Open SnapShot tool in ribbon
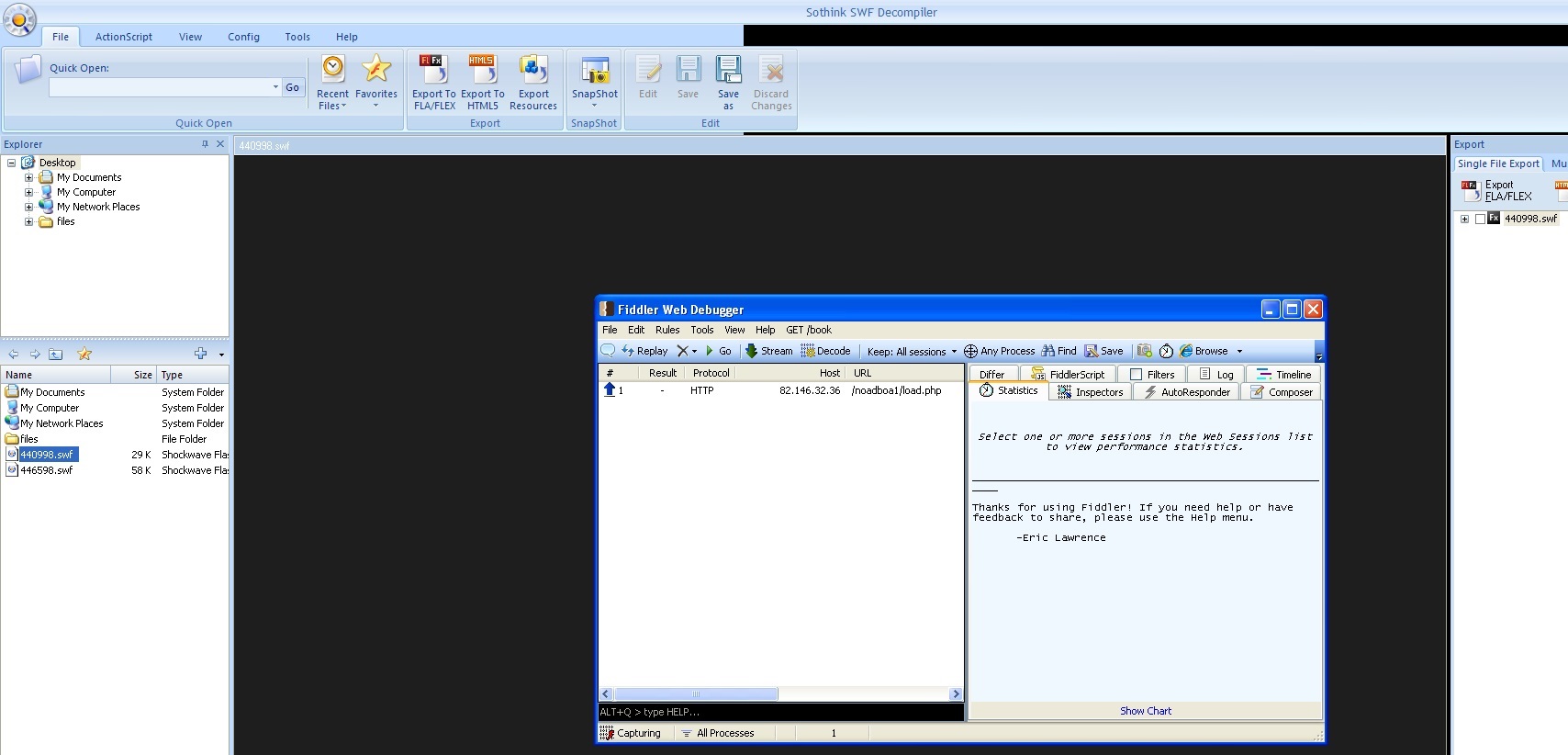The width and height of the screenshot is (1568, 755). [595, 82]
